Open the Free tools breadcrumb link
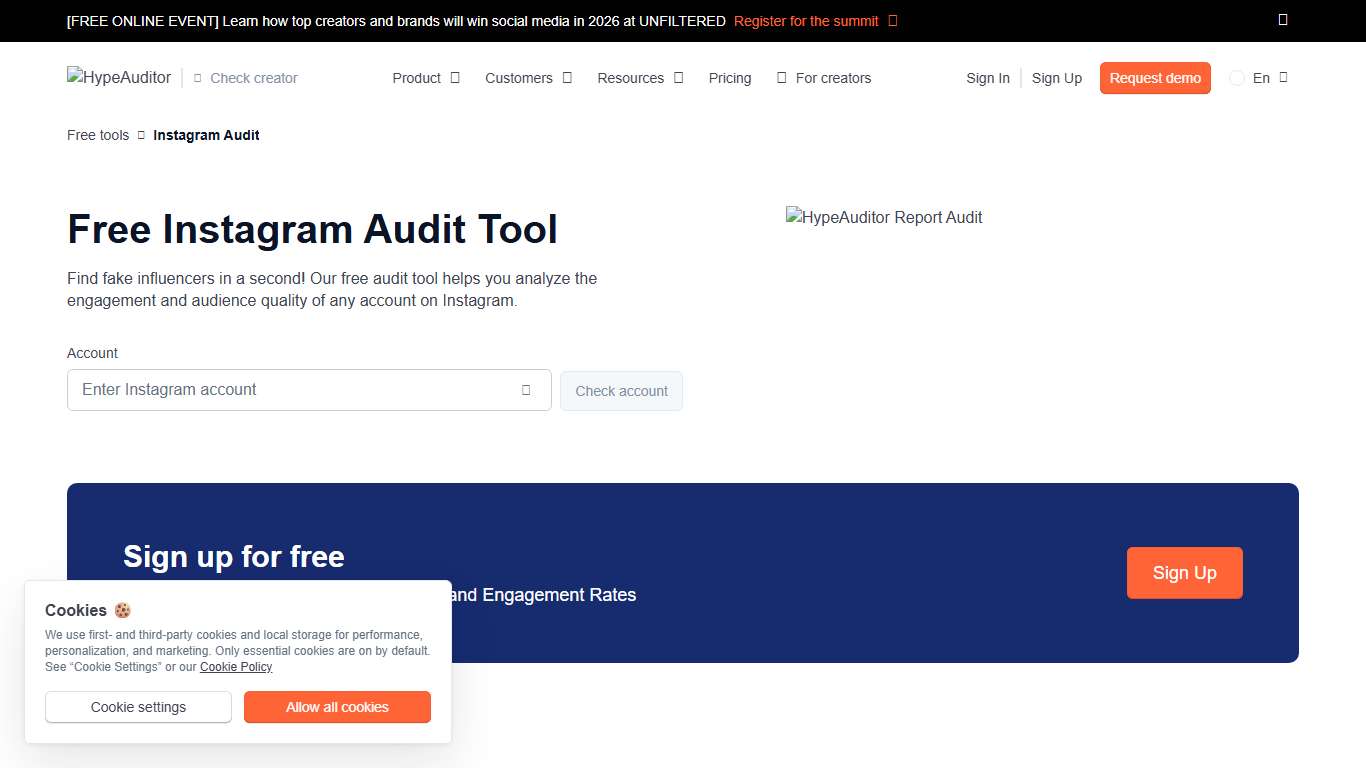 pyautogui.click(x=97, y=135)
